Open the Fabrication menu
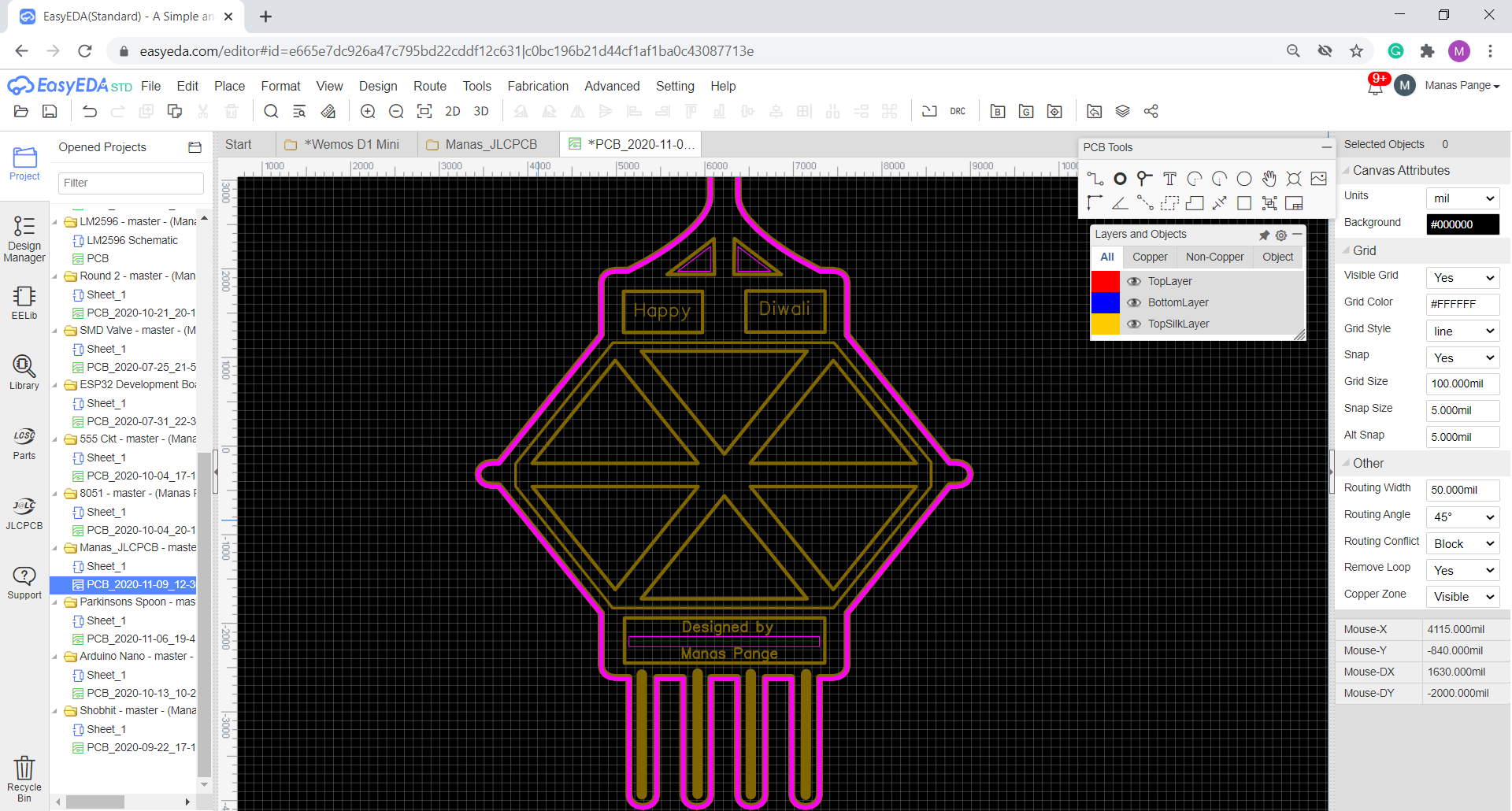The width and height of the screenshot is (1512, 811). point(538,86)
